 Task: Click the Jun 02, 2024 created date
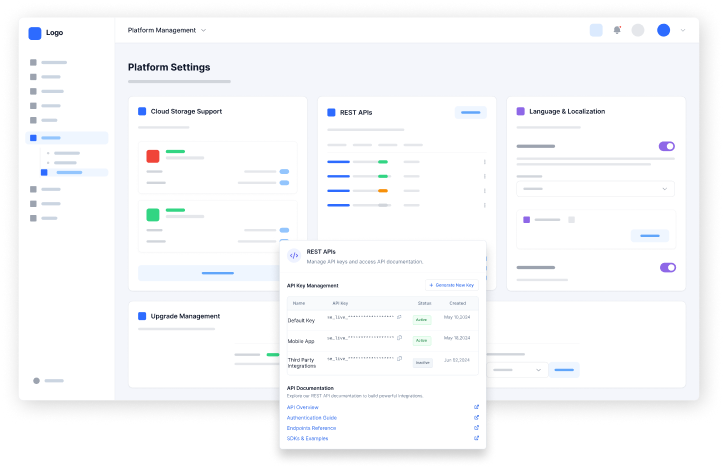[x=457, y=360]
